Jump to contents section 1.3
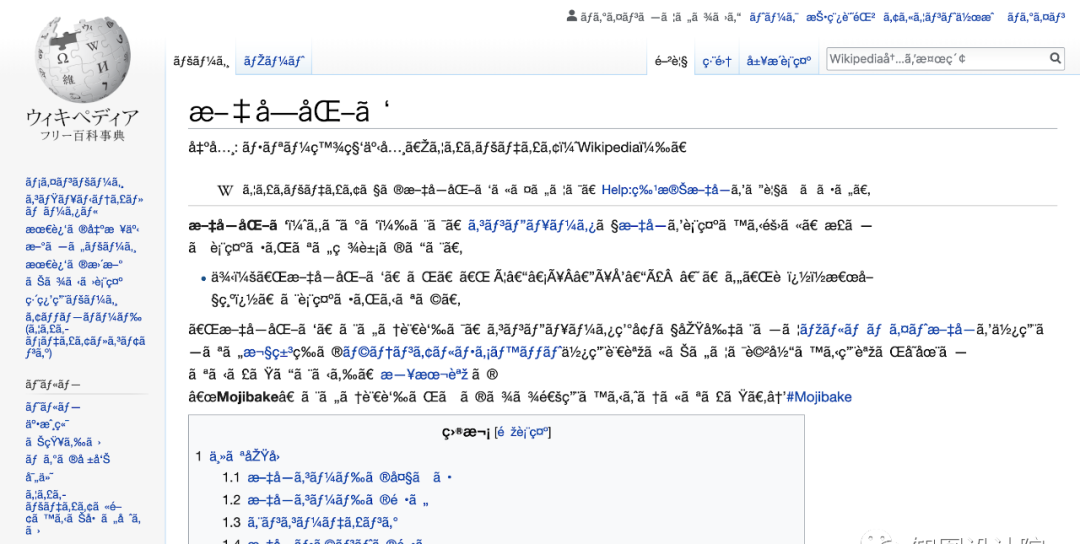The height and width of the screenshot is (544, 1080). (x=310, y=522)
